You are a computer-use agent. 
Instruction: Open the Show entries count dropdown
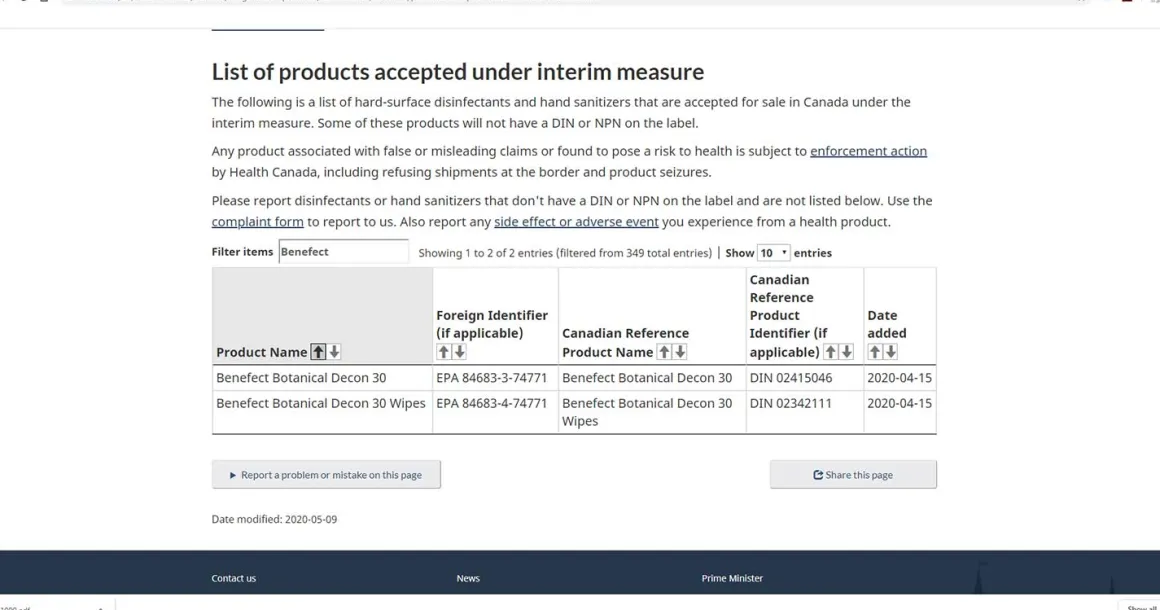click(x=773, y=253)
